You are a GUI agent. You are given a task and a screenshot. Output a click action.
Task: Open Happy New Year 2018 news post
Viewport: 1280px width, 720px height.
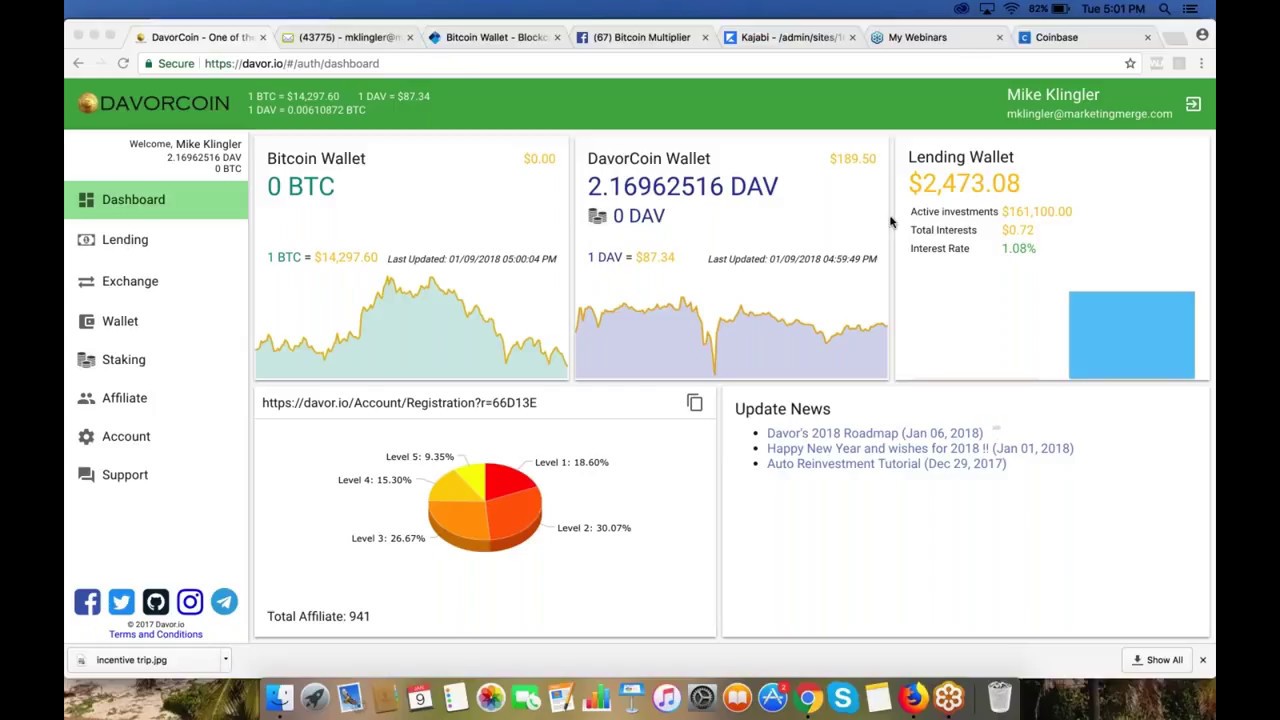tap(920, 448)
